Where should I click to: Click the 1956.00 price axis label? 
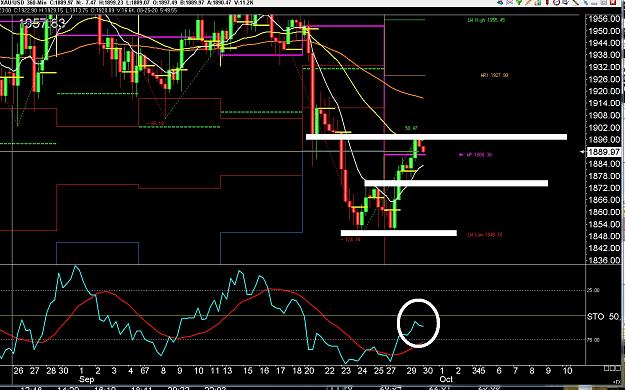[604, 19]
